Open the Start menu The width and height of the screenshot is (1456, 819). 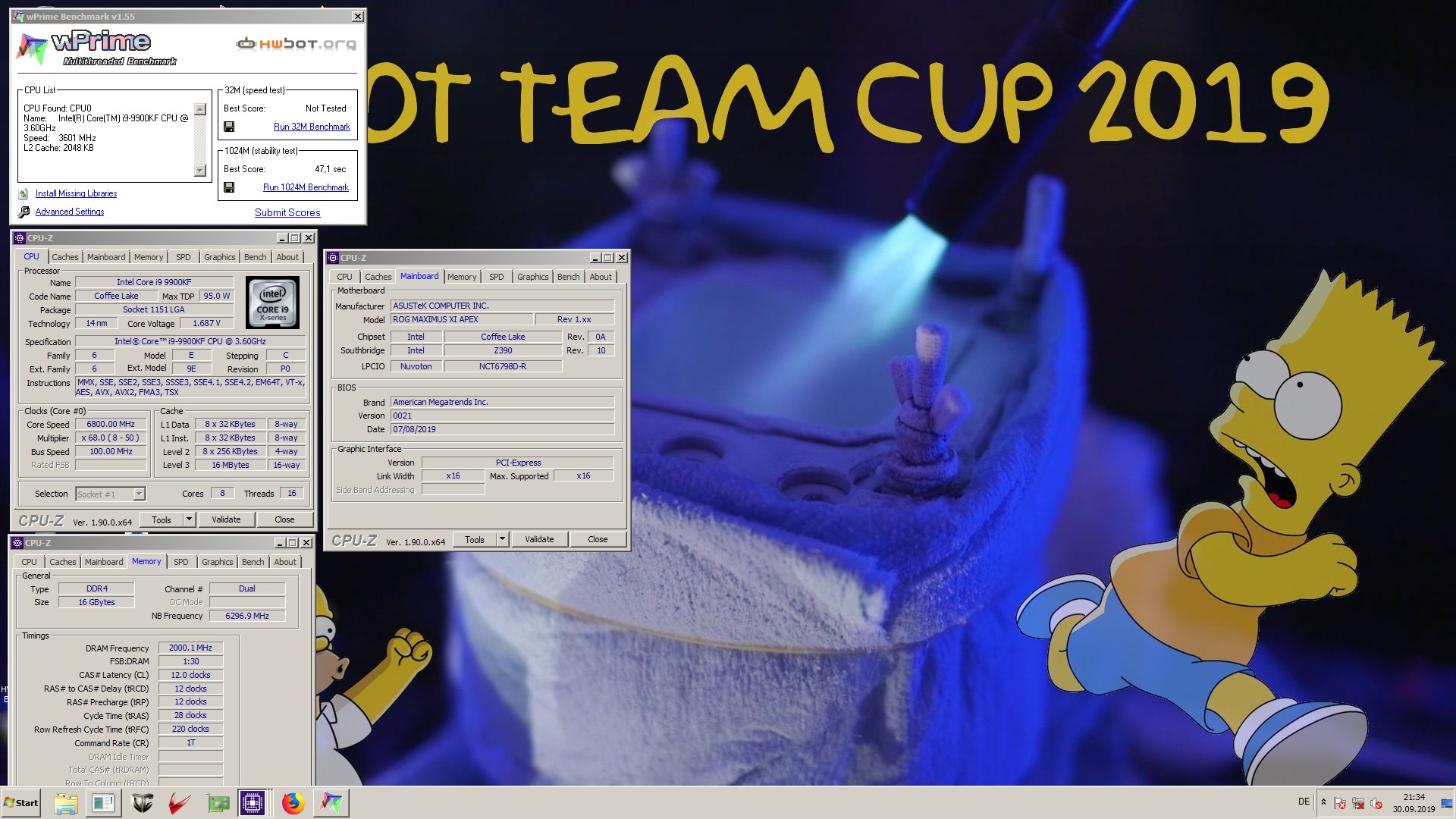point(21,803)
